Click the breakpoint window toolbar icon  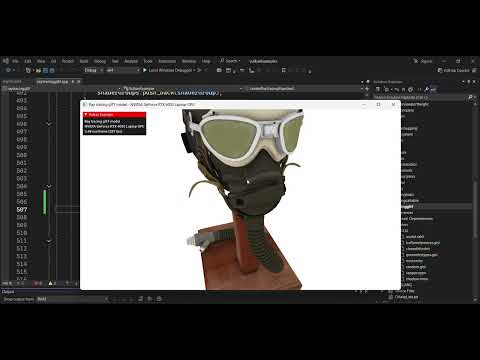click(x=228, y=70)
